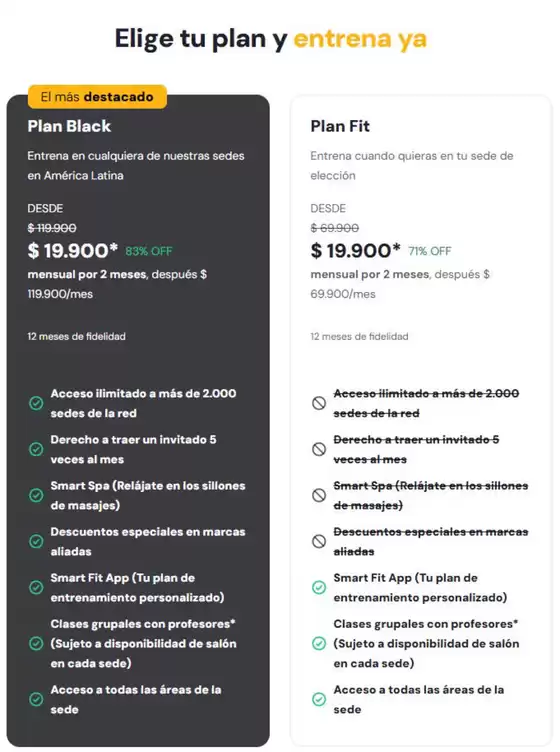Select the Plan Fit title
This screenshot has height=752, width=560.
pyautogui.click(x=340, y=126)
